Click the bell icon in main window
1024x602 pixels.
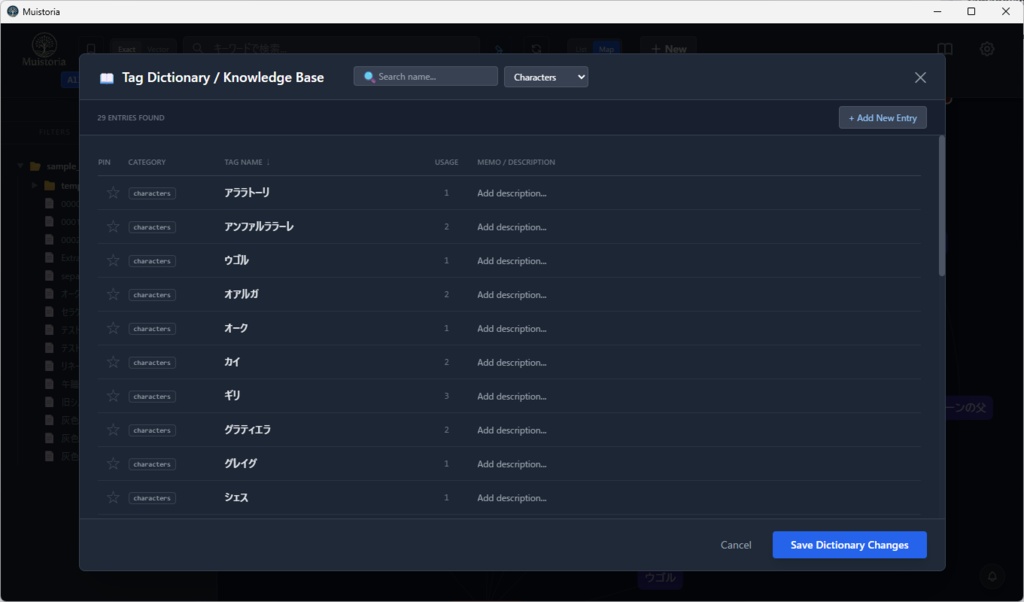pyautogui.click(x=992, y=576)
